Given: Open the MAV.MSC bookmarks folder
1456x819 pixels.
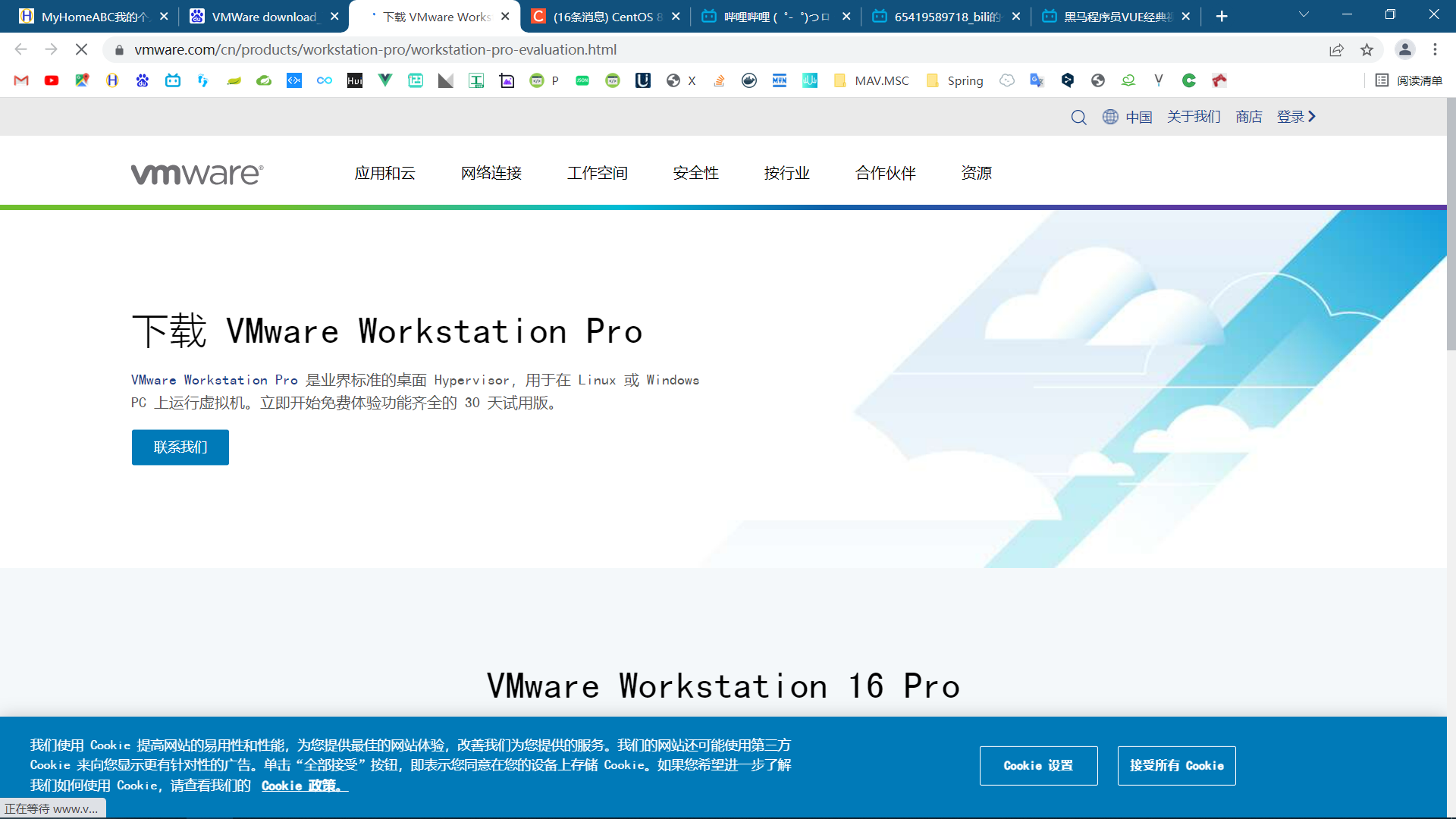Looking at the screenshot, I should coord(871,80).
